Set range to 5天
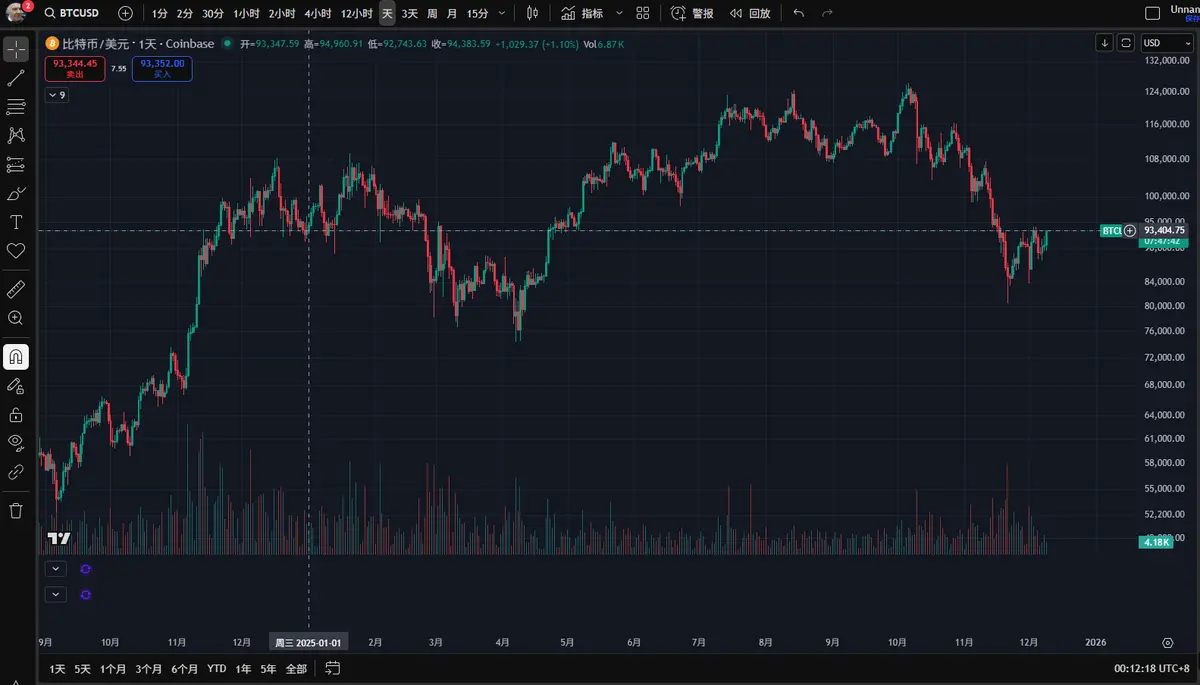The width and height of the screenshot is (1200, 685). pos(82,669)
